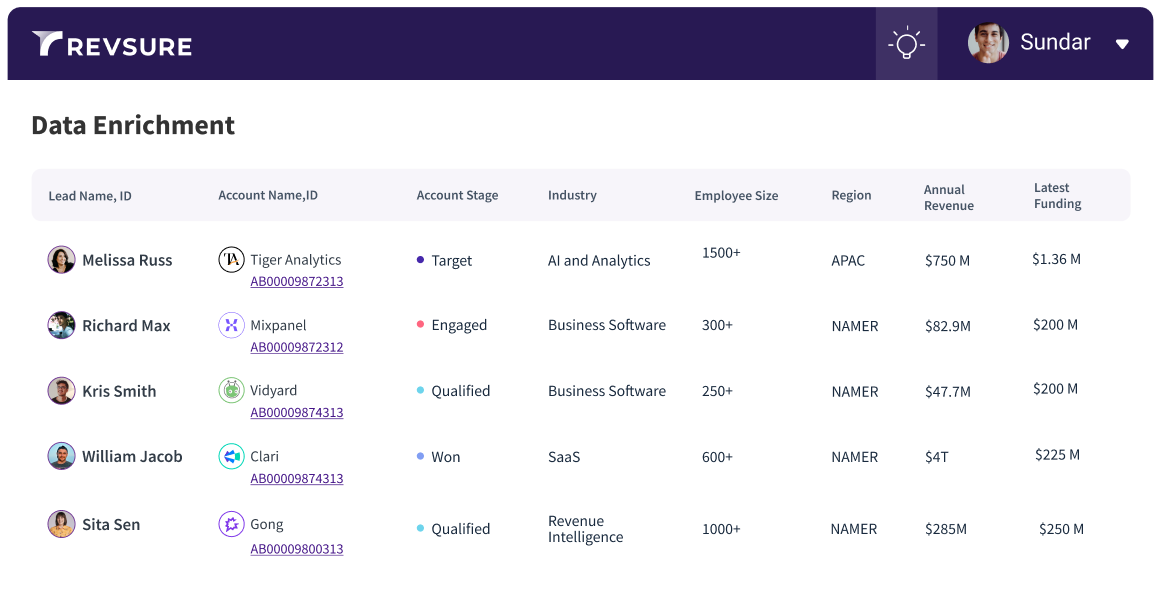Viewport: 1159px width, 591px height.
Task: Click the $47.7M annual revenue value
Action: click(948, 392)
